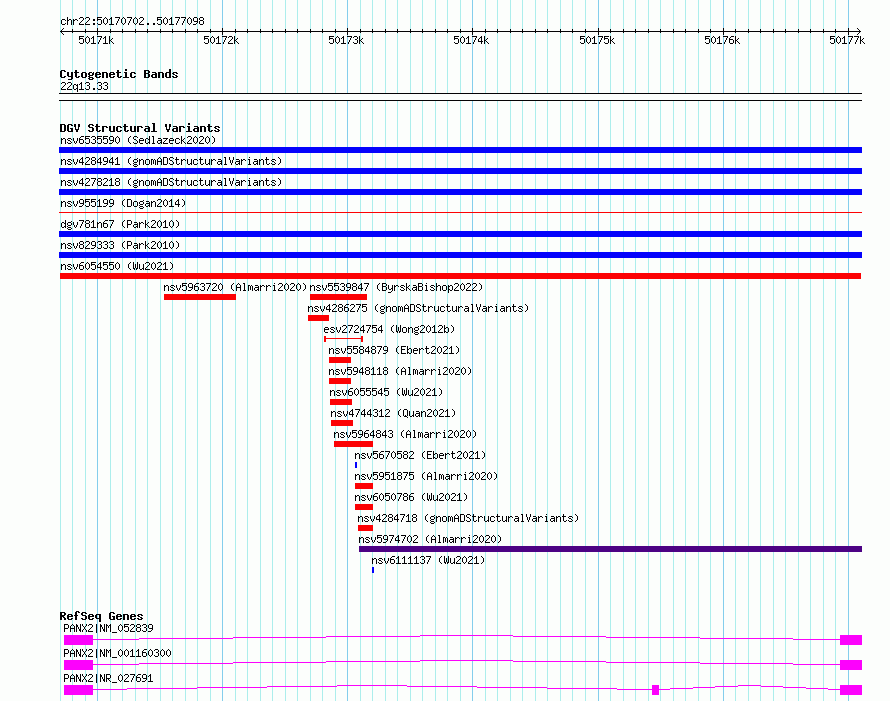The image size is (890, 701).
Task: Click the nsv6535590 (Sedlazeck2020) variant label
Action: coord(138,140)
